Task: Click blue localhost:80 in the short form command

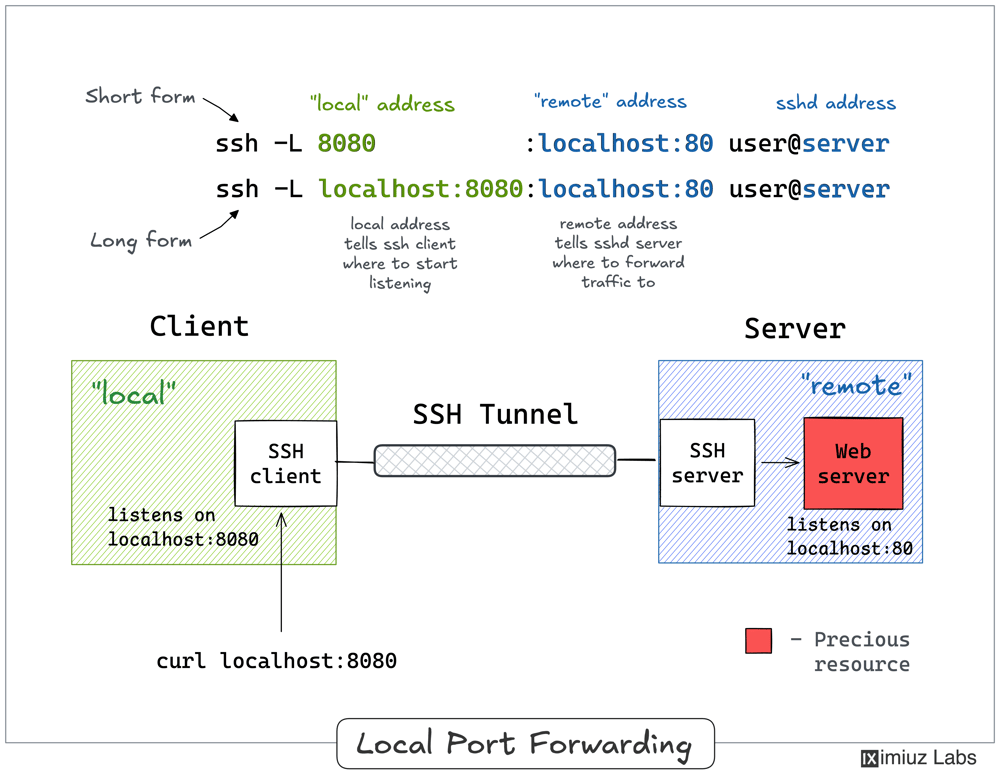Action: coord(626,143)
